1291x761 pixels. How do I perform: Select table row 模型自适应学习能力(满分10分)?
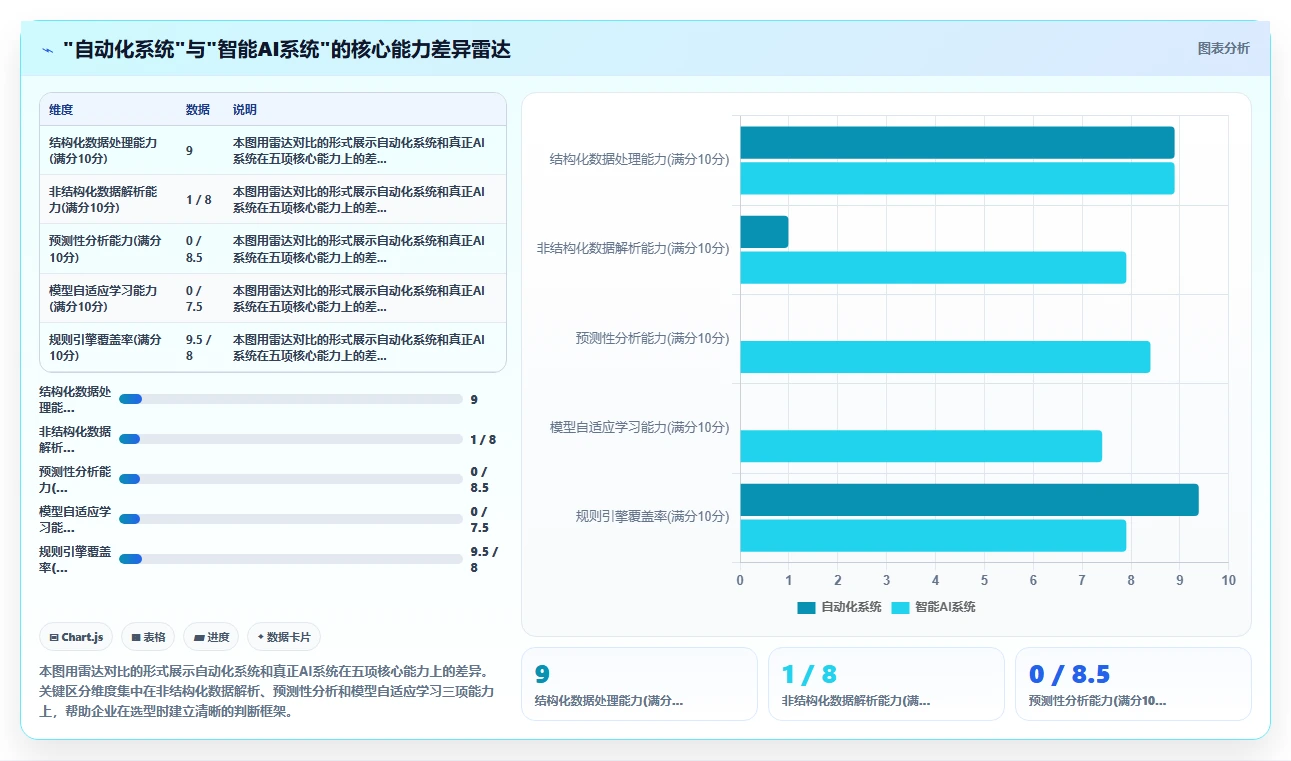point(273,298)
